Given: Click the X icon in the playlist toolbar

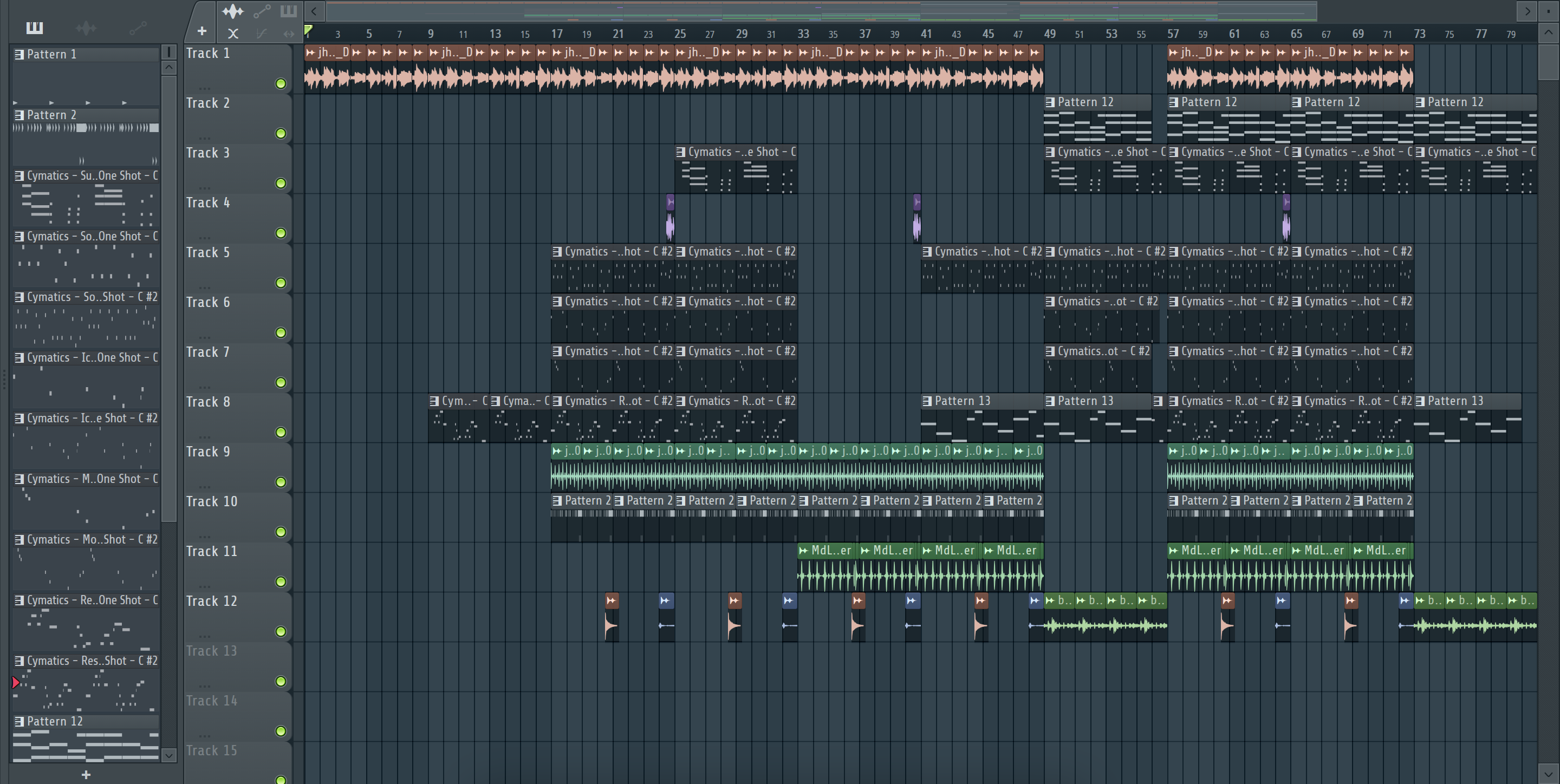Looking at the screenshot, I should click(232, 34).
